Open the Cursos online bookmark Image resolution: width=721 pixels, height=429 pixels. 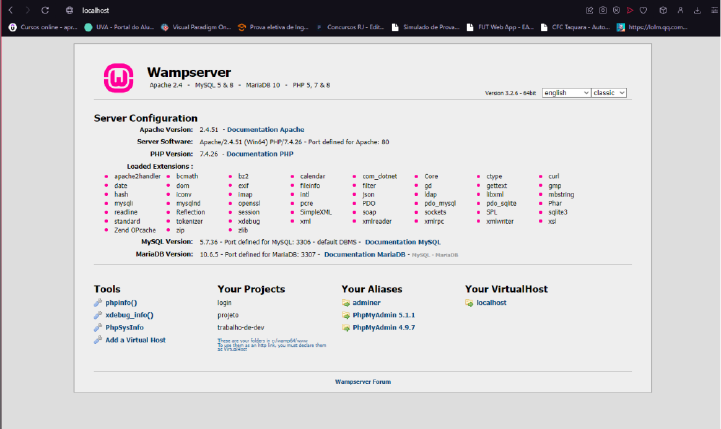(x=43, y=27)
